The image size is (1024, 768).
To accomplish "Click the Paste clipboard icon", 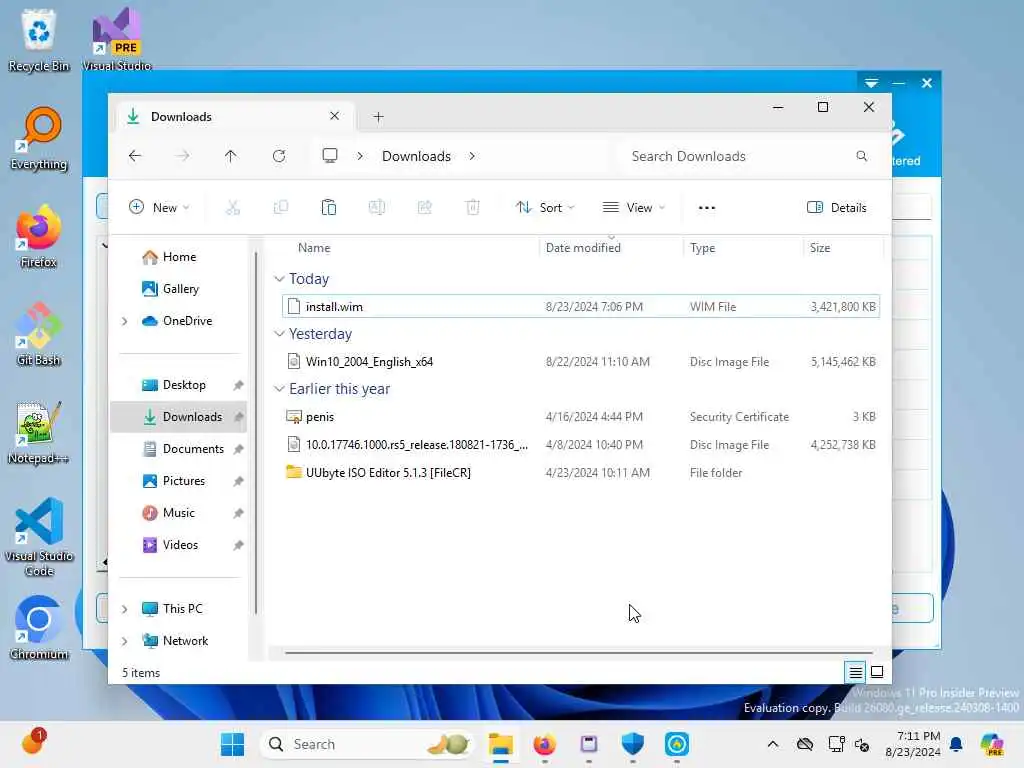I will click(x=328, y=208).
